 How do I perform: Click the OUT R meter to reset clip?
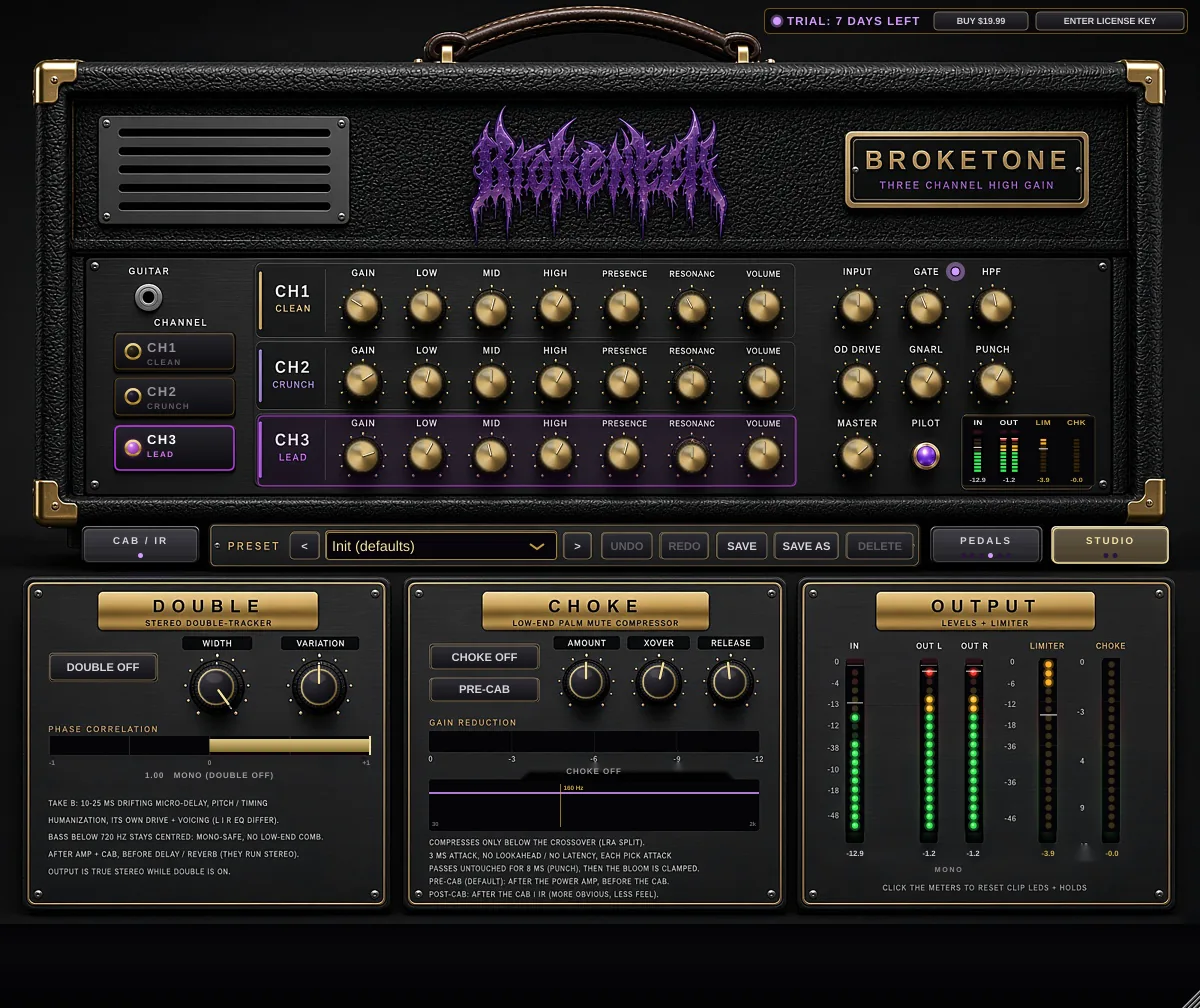pos(972,750)
